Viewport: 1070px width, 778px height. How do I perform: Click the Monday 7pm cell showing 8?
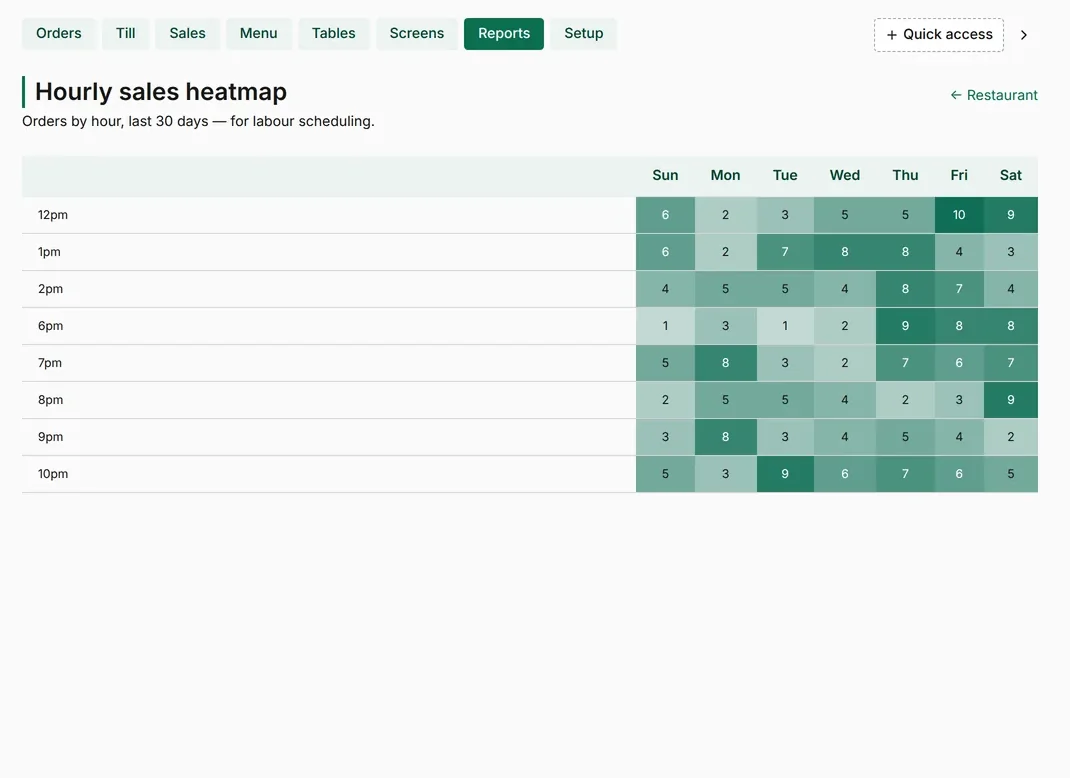[725, 362]
